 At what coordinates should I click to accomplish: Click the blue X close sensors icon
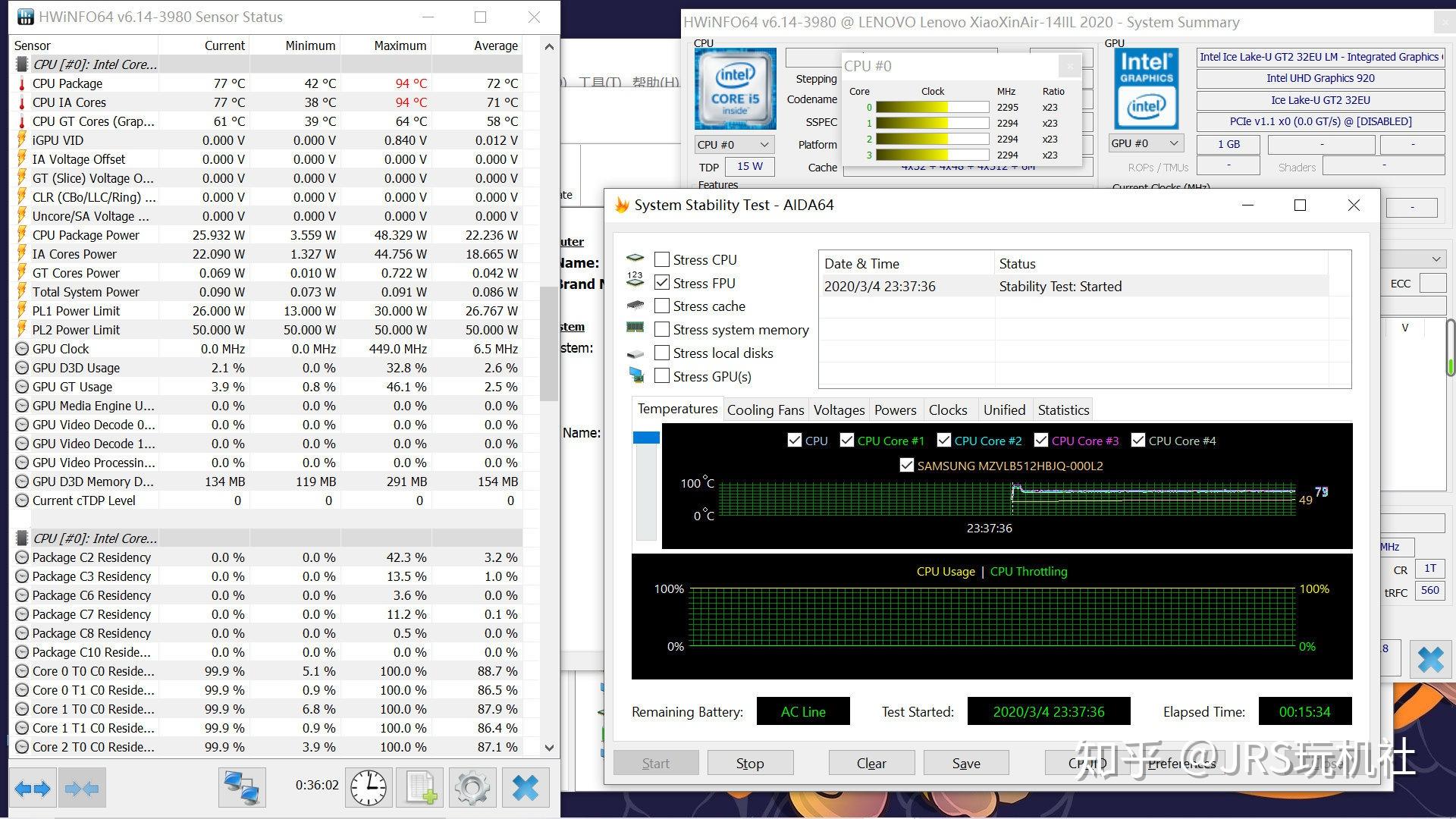pos(525,789)
